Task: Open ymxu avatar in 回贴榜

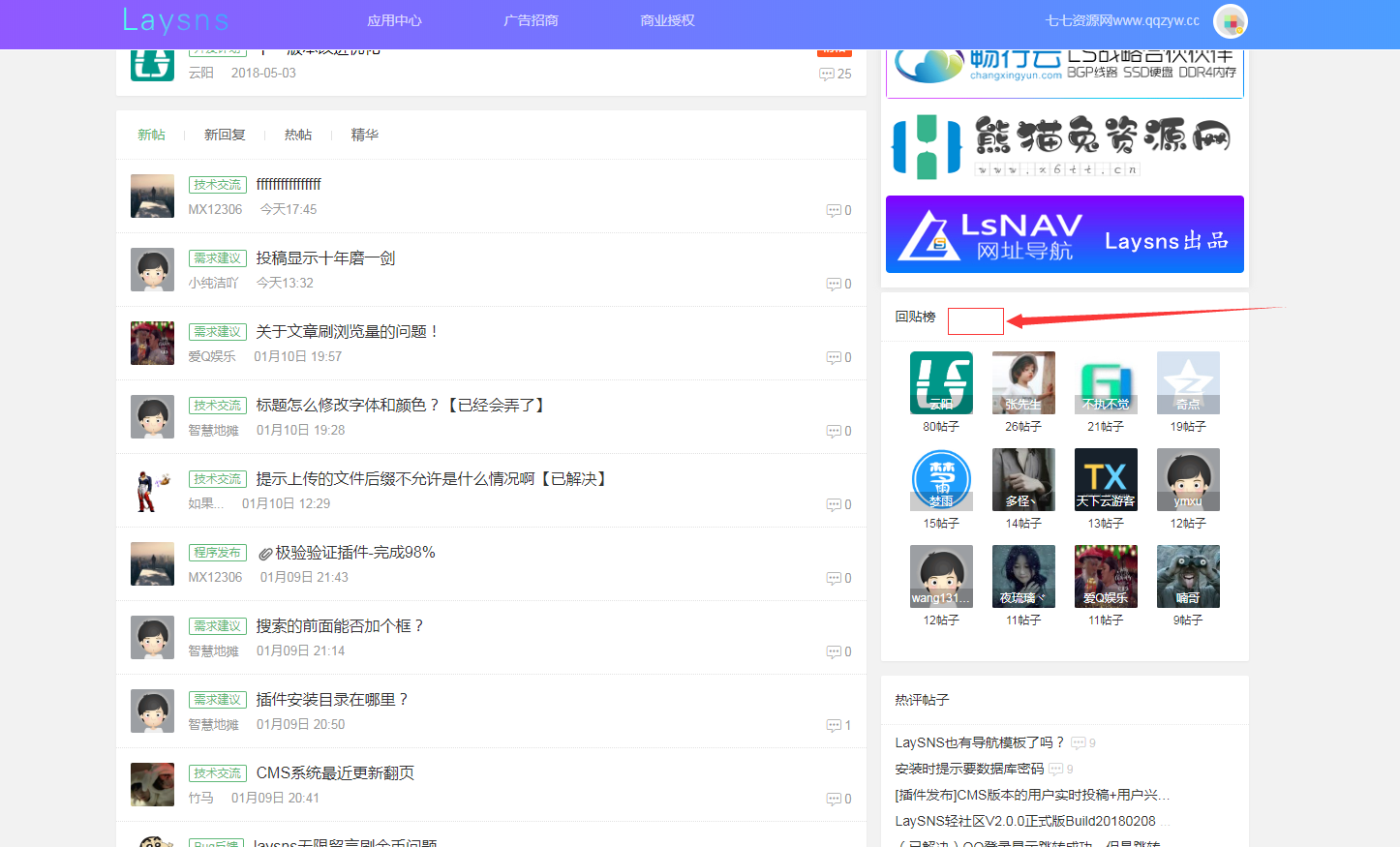Action: tap(1188, 479)
